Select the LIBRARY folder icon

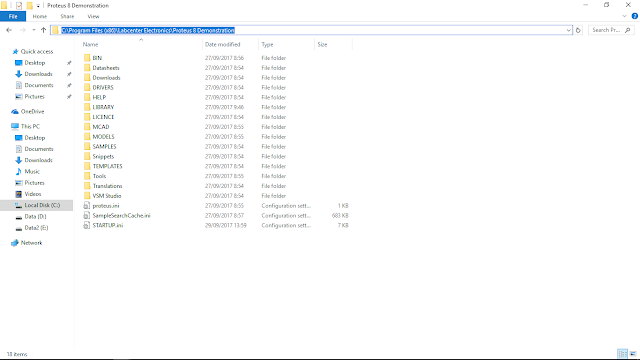(x=87, y=107)
